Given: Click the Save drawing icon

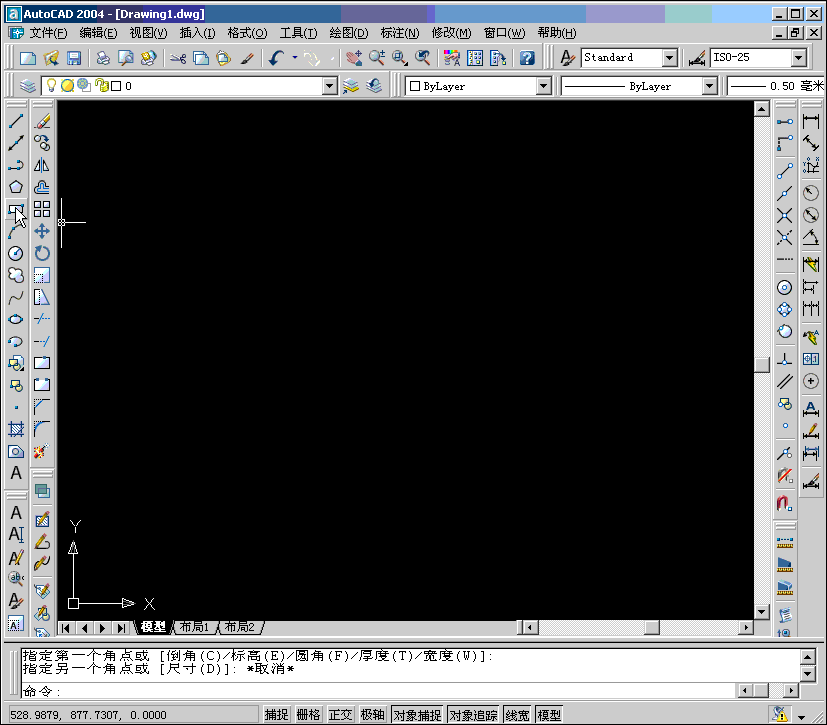Looking at the screenshot, I should pyautogui.click(x=73, y=57).
